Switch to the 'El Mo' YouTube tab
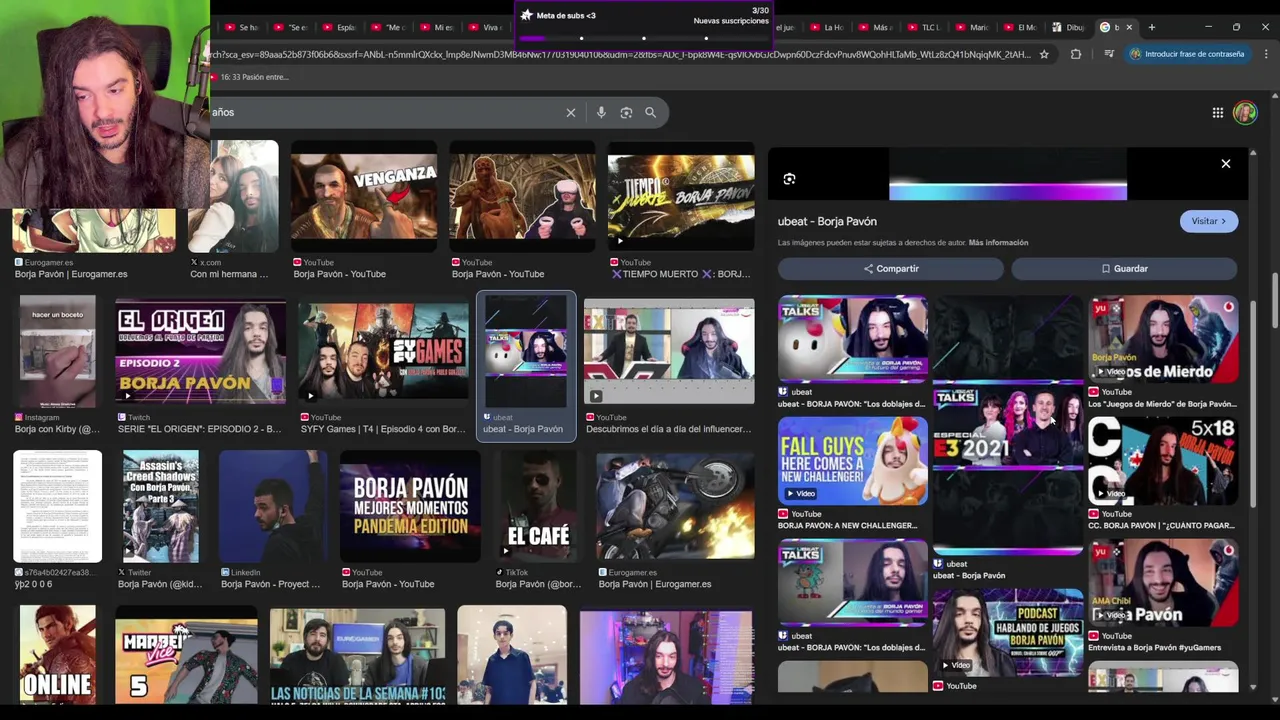Viewport: 1280px width, 720px height. (1022, 27)
